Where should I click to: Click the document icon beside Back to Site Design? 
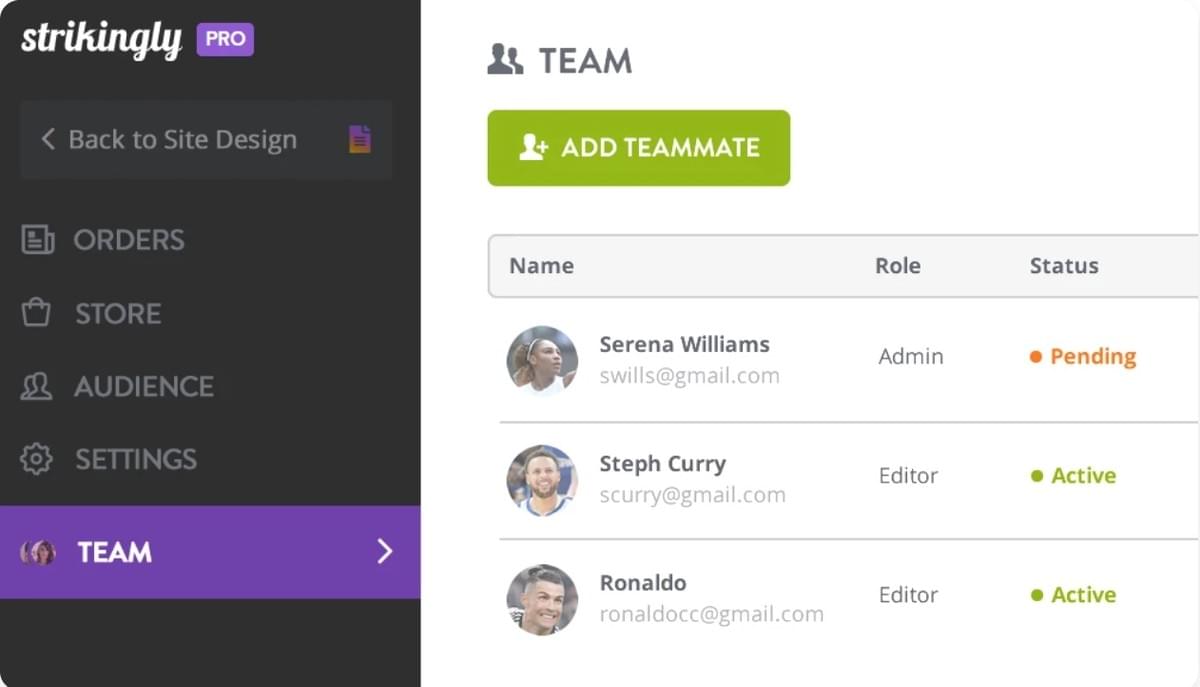(x=359, y=140)
